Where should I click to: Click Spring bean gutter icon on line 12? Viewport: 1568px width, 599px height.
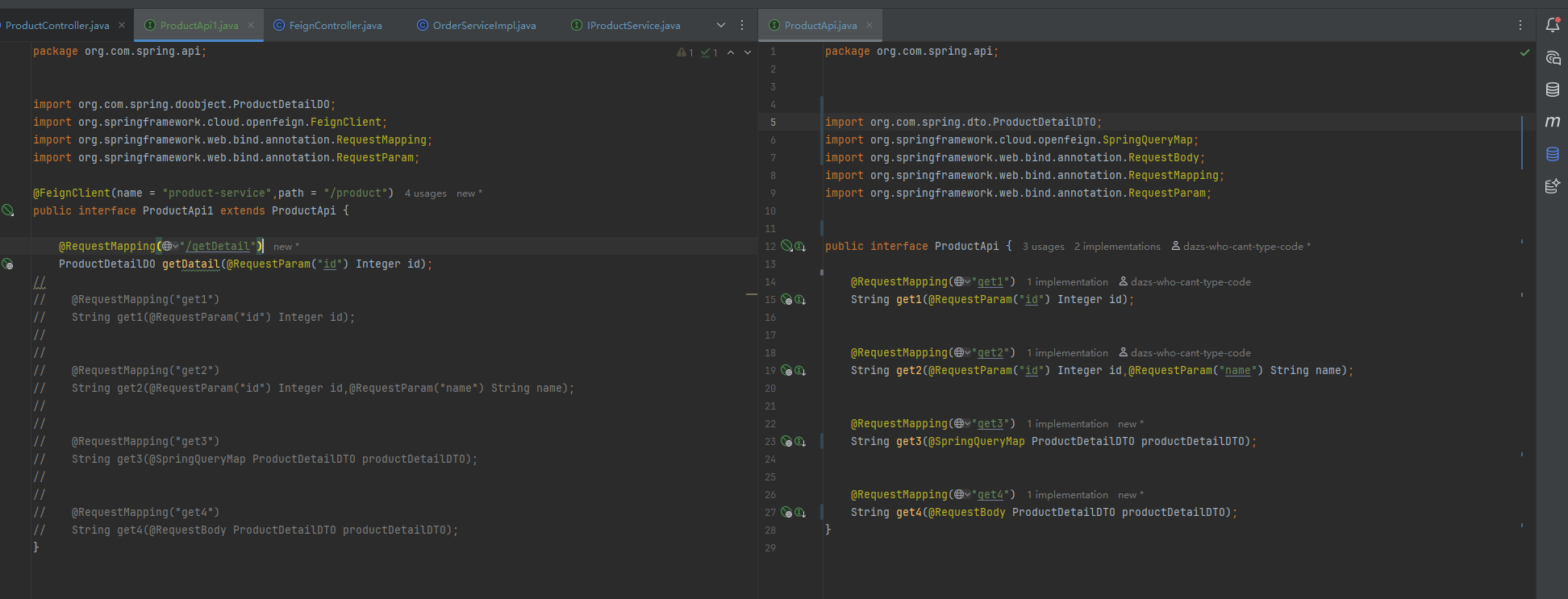tap(786, 246)
